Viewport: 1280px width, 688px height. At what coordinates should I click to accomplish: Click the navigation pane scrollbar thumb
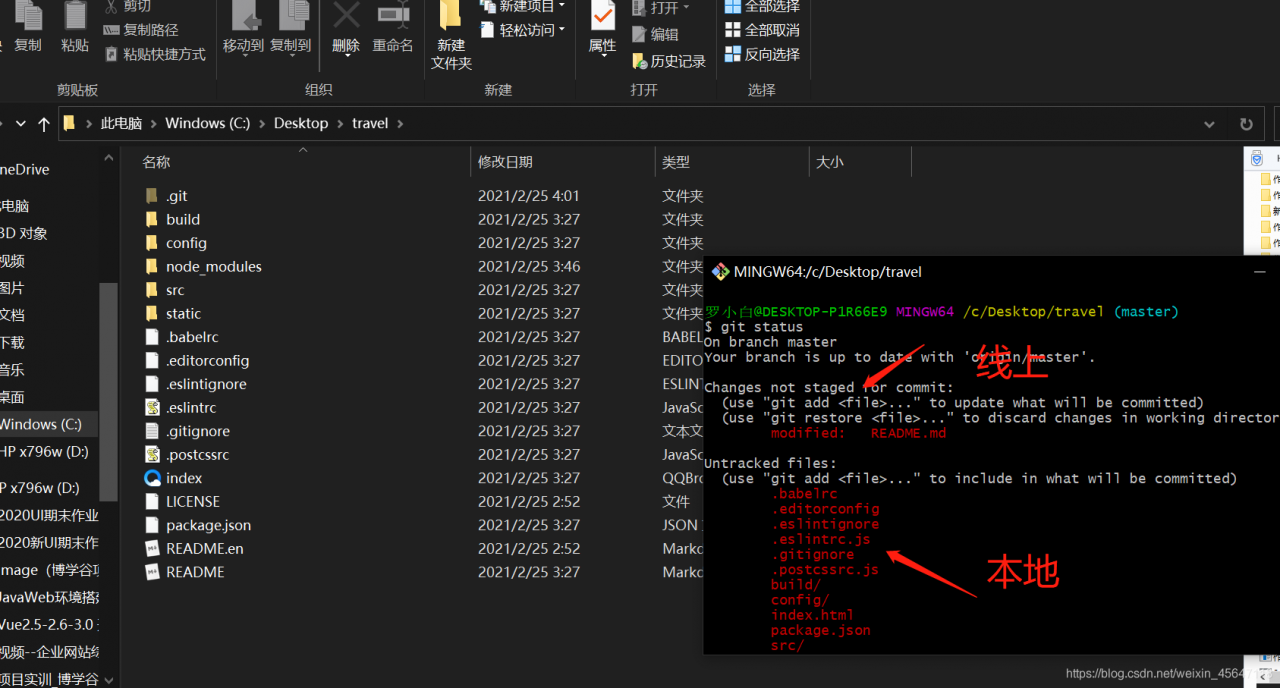pos(108,390)
